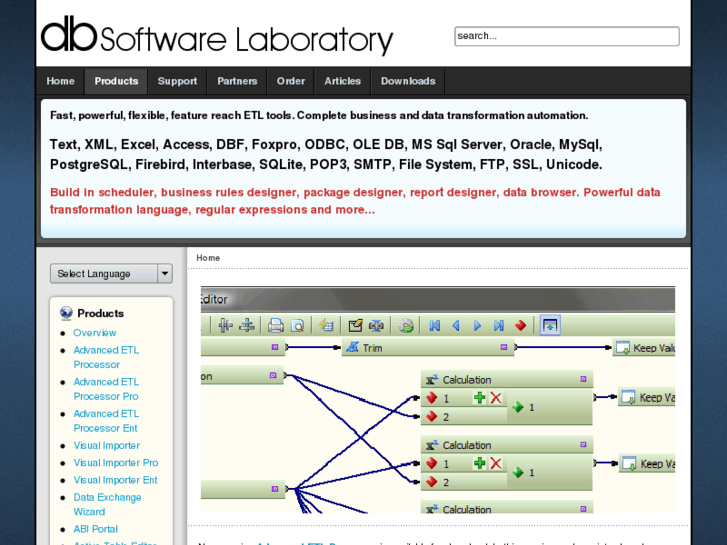Click the vertical align icon in editor toolbar

coord(247,325)
